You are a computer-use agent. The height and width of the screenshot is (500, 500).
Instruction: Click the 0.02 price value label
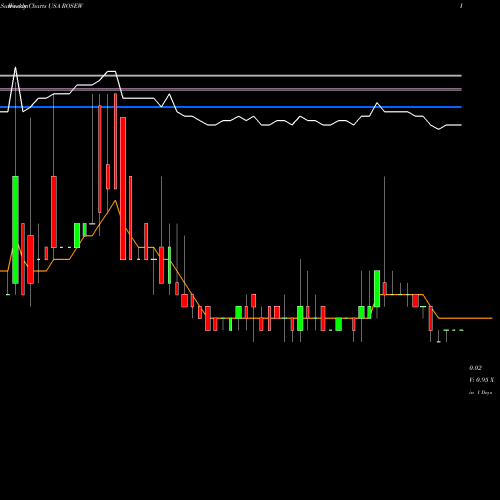475,368
